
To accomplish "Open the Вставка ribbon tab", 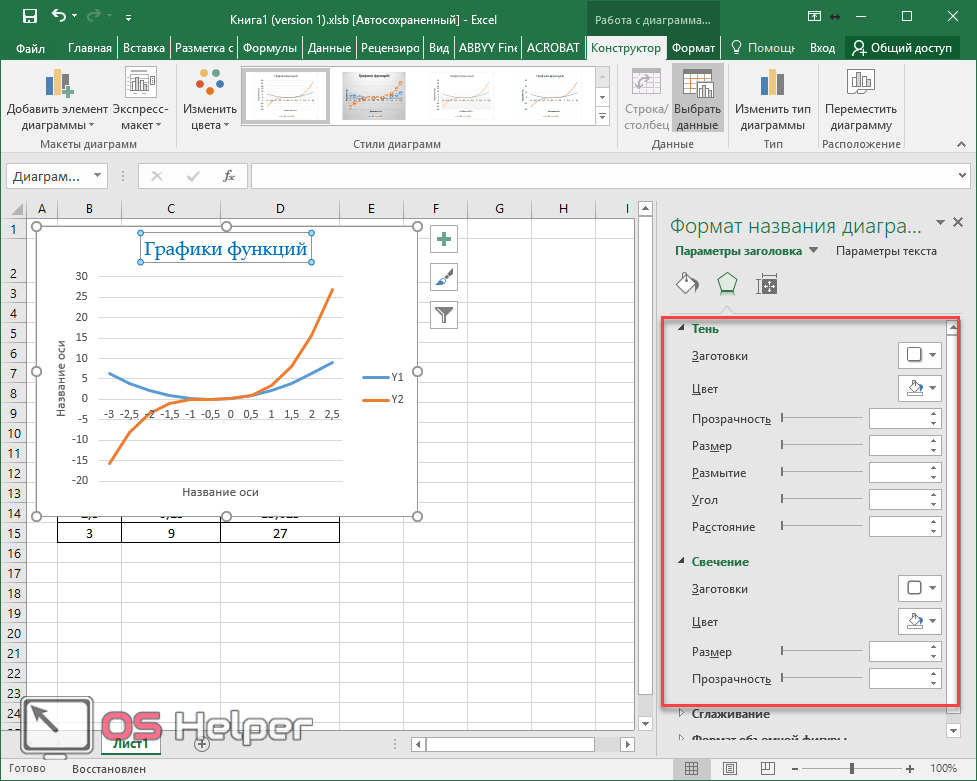I will click(x=143, y=48).
